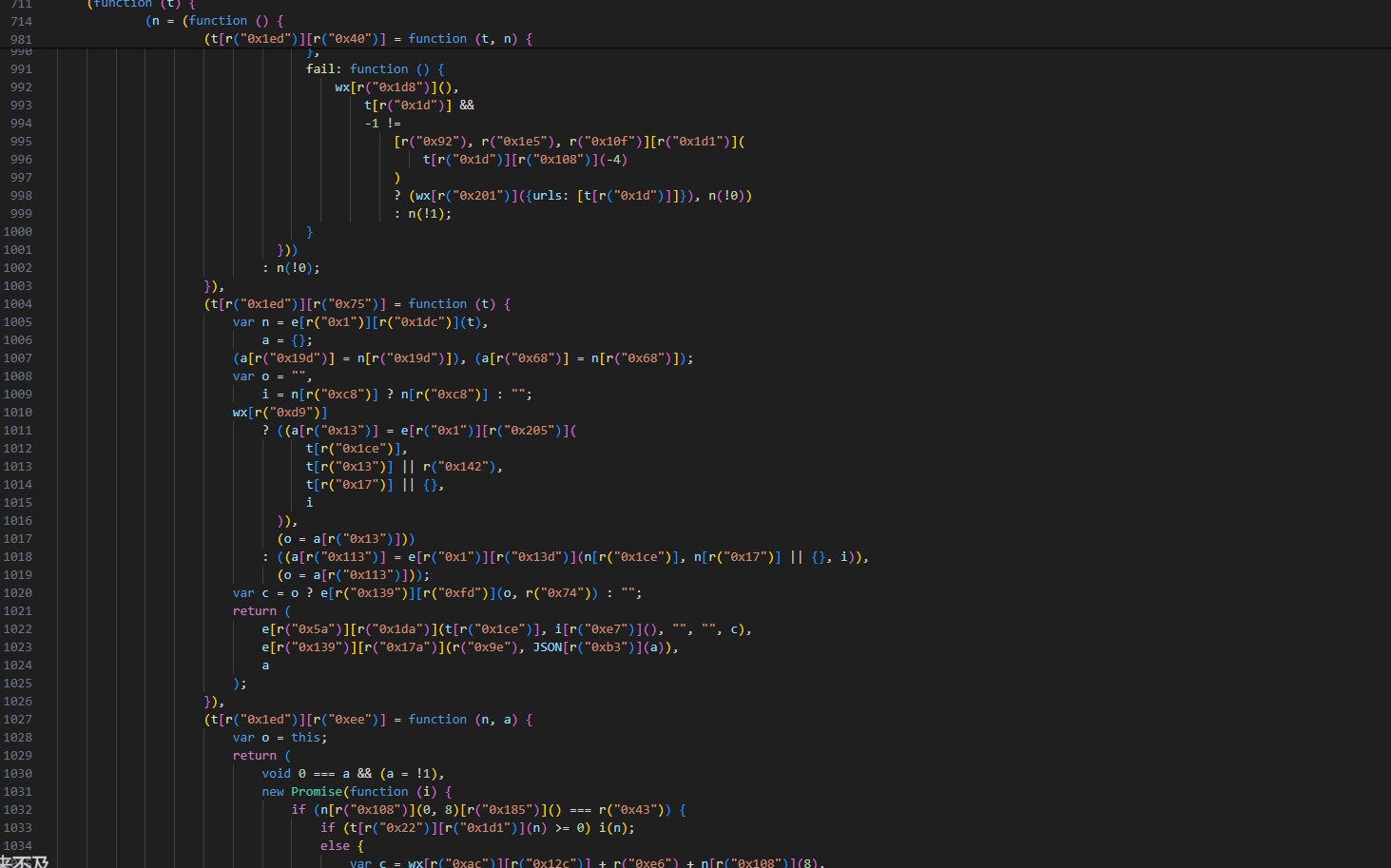Place cursor on the "else" keyword
This screenshot has height=868, width=1391.
[335, 846]
